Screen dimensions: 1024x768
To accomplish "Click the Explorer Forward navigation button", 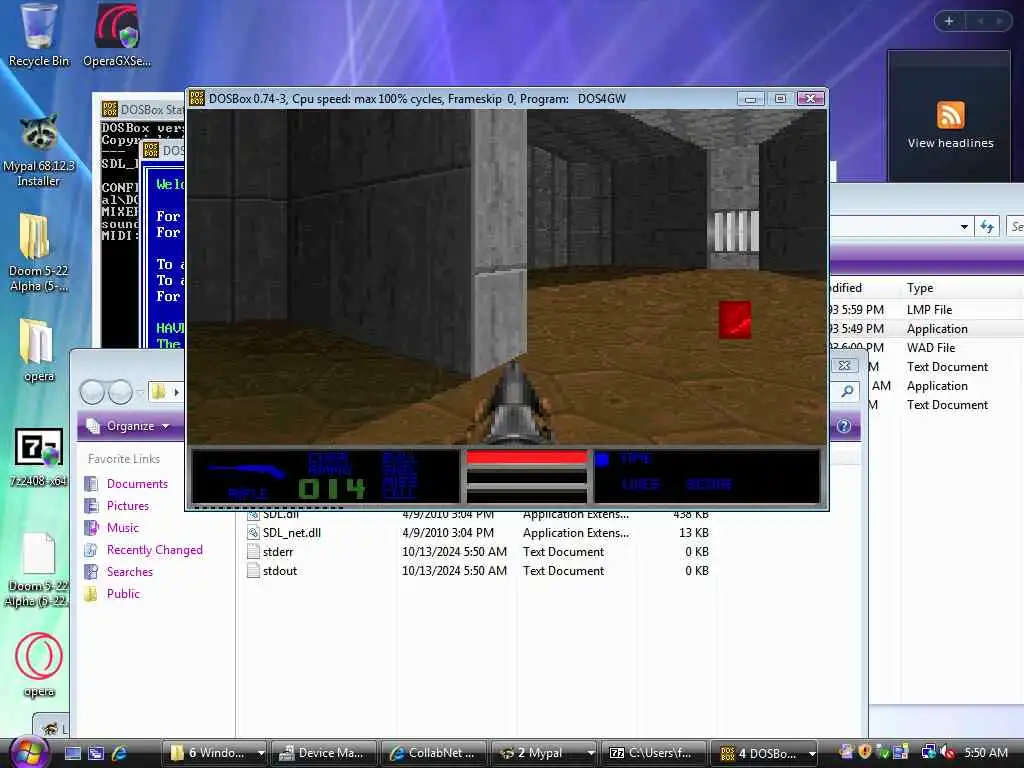I will click(120, 392).
